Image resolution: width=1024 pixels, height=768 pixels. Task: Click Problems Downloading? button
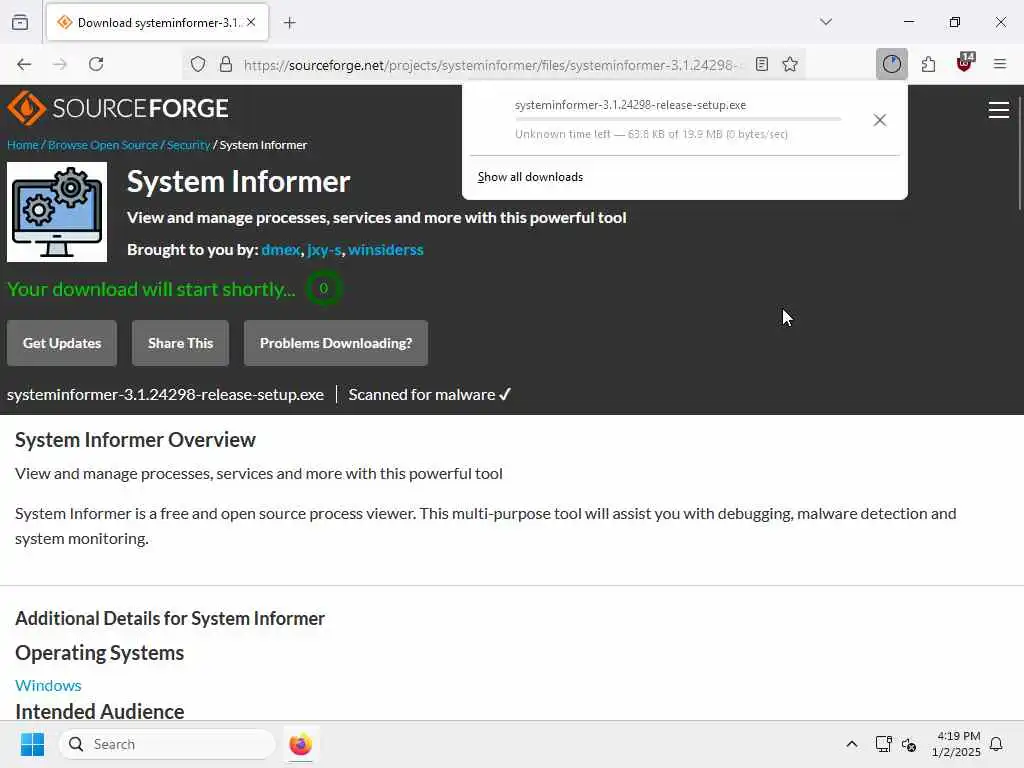336,343
